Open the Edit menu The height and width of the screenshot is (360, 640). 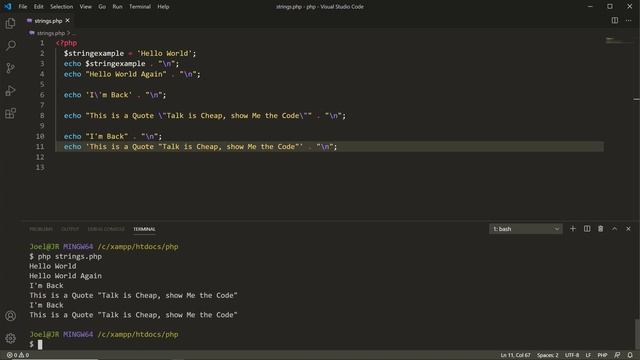click(x=38, y=7)
